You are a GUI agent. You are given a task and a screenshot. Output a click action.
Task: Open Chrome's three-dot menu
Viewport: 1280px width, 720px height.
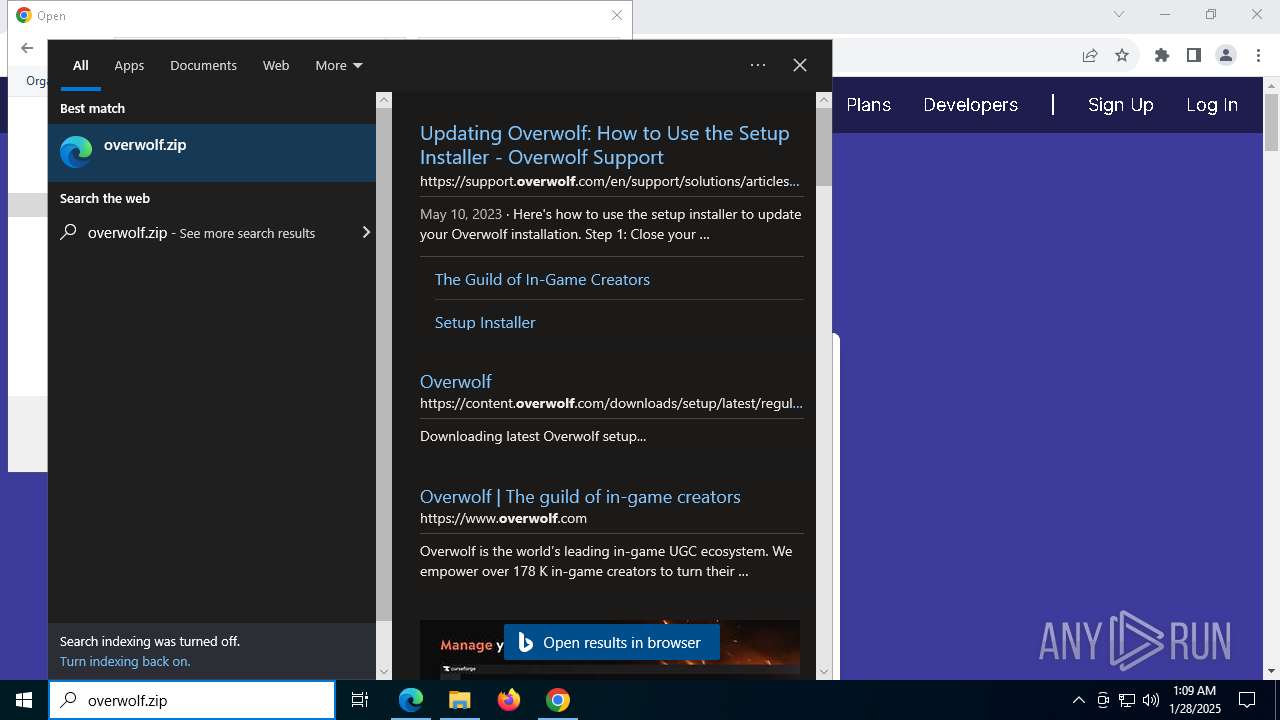point(1257,56)
